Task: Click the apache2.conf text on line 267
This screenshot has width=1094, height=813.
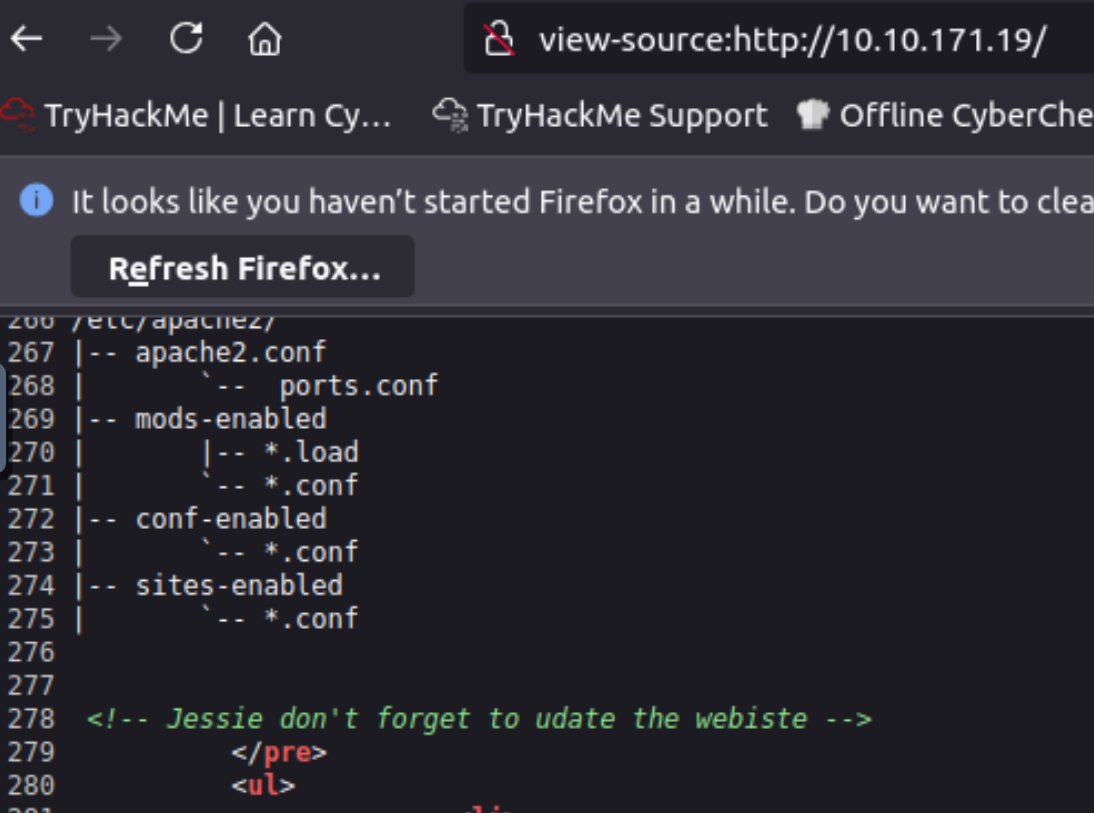Action: tap(231, 352)
